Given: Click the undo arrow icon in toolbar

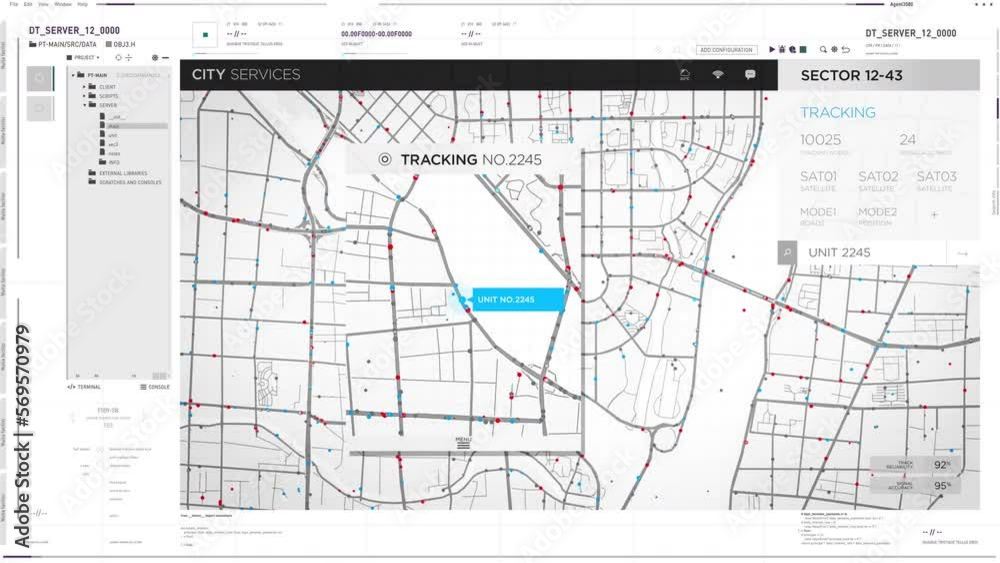Looking at the screenshot, I should [x=846, y=49].
